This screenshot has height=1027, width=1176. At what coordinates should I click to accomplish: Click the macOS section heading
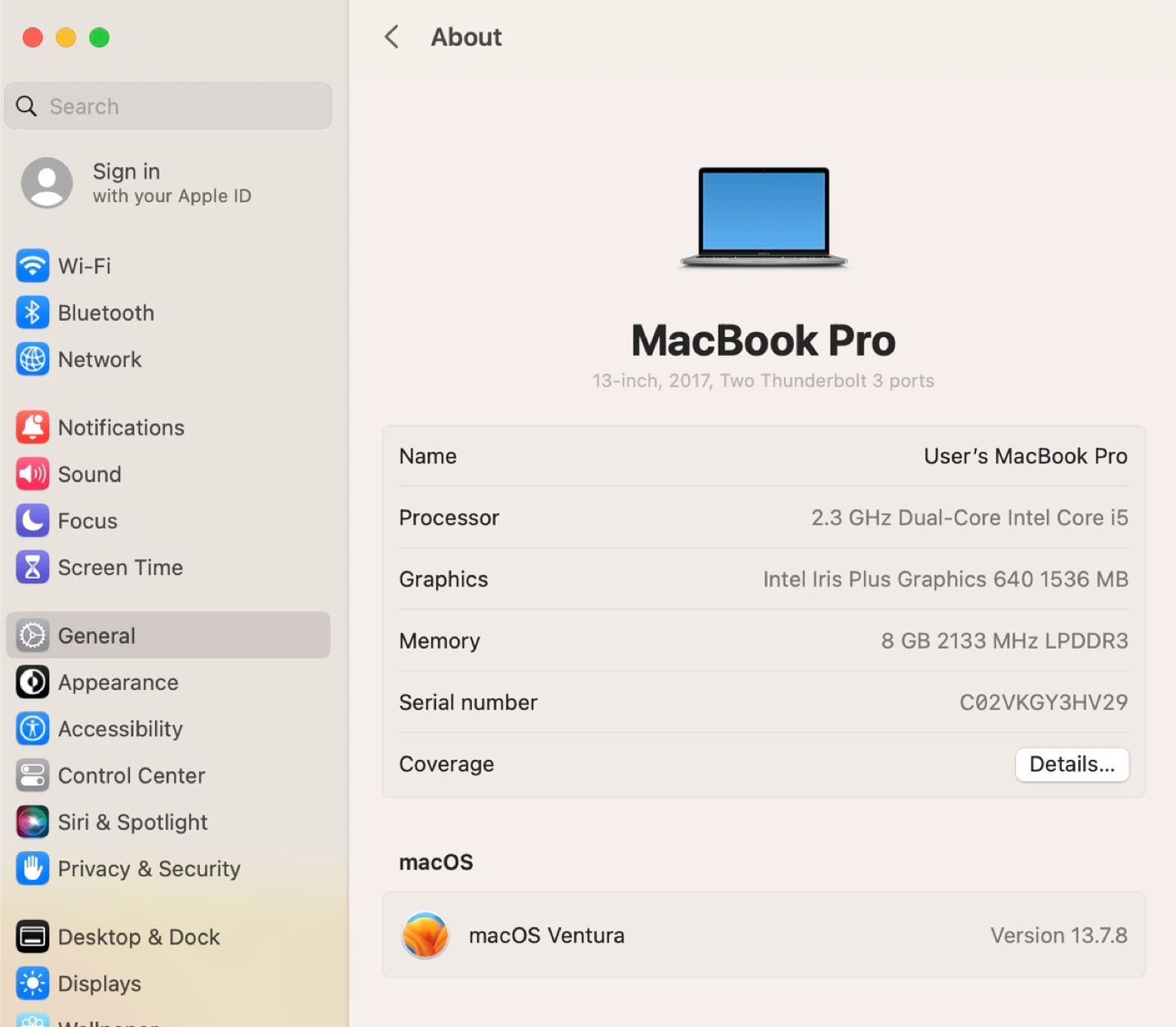pos(436,862)
